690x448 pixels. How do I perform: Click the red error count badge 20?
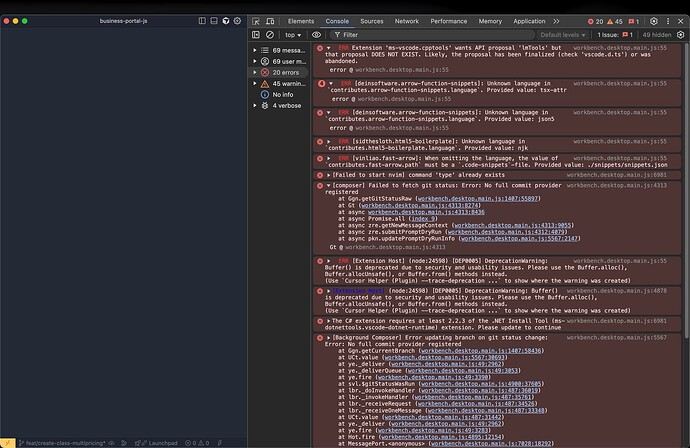[x=595, y=21]
